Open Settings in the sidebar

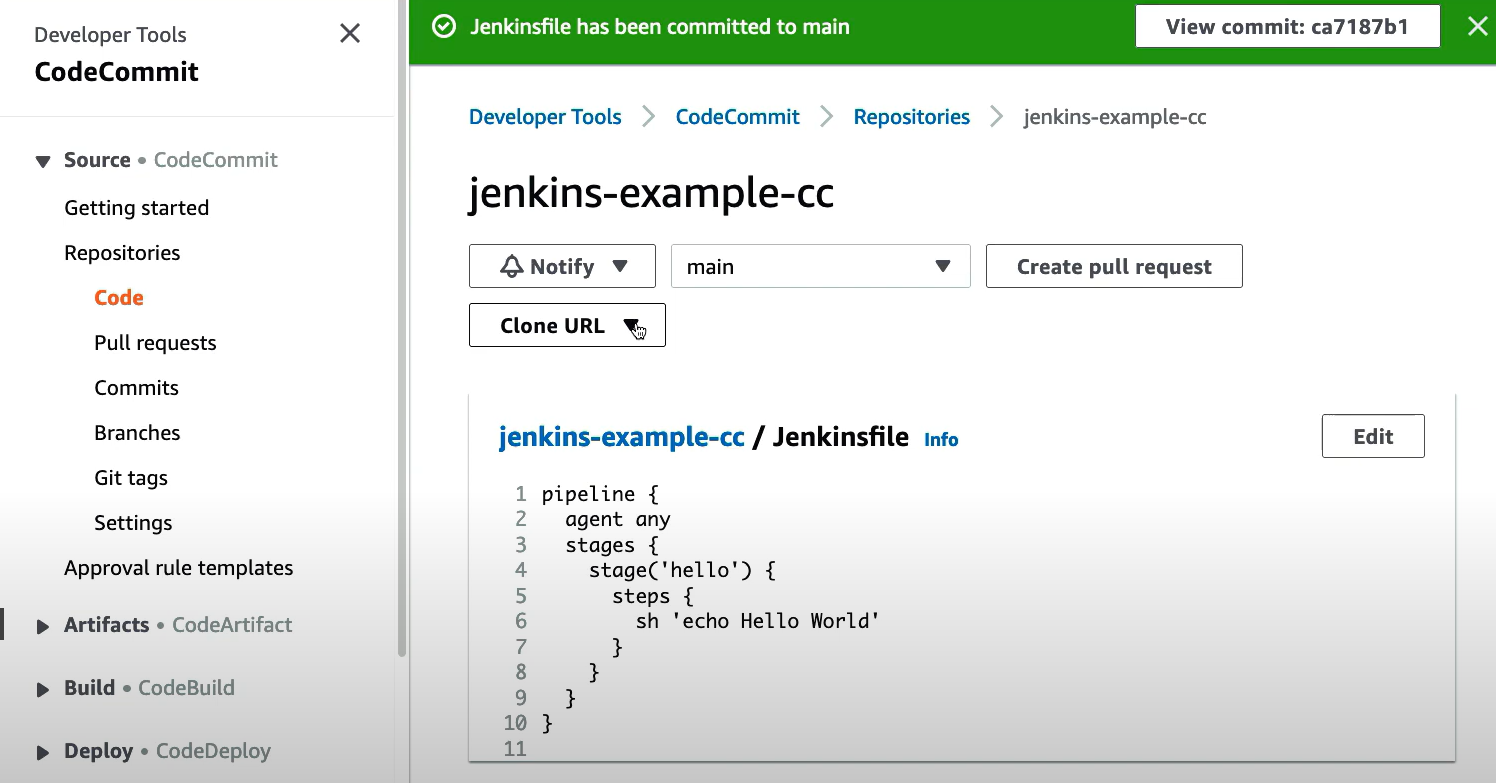click(133, 523)
